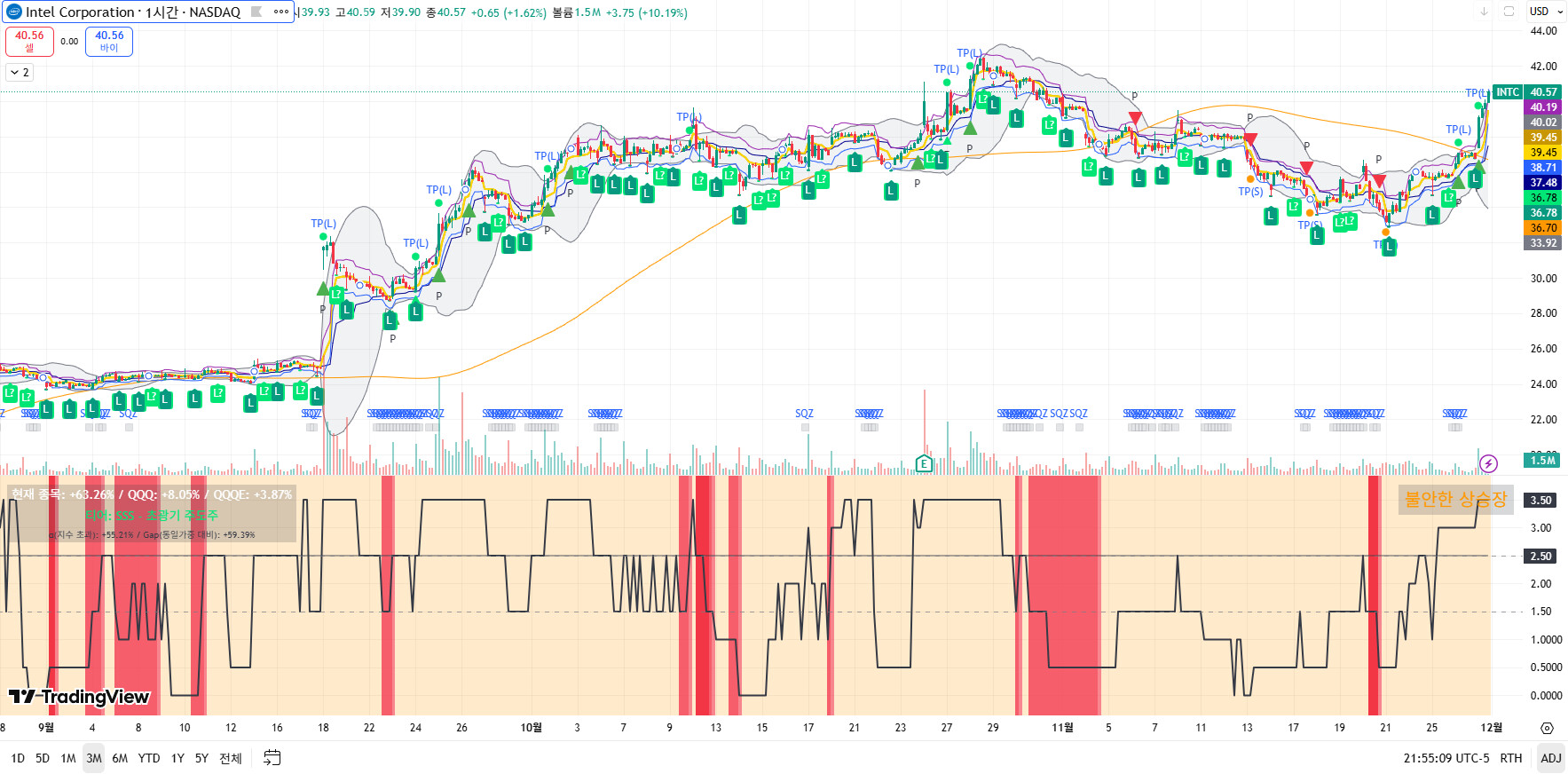This screenshot has height=774, width=1568.
Task: Click the 10월 label on the time axis
Action: point(531,728)
